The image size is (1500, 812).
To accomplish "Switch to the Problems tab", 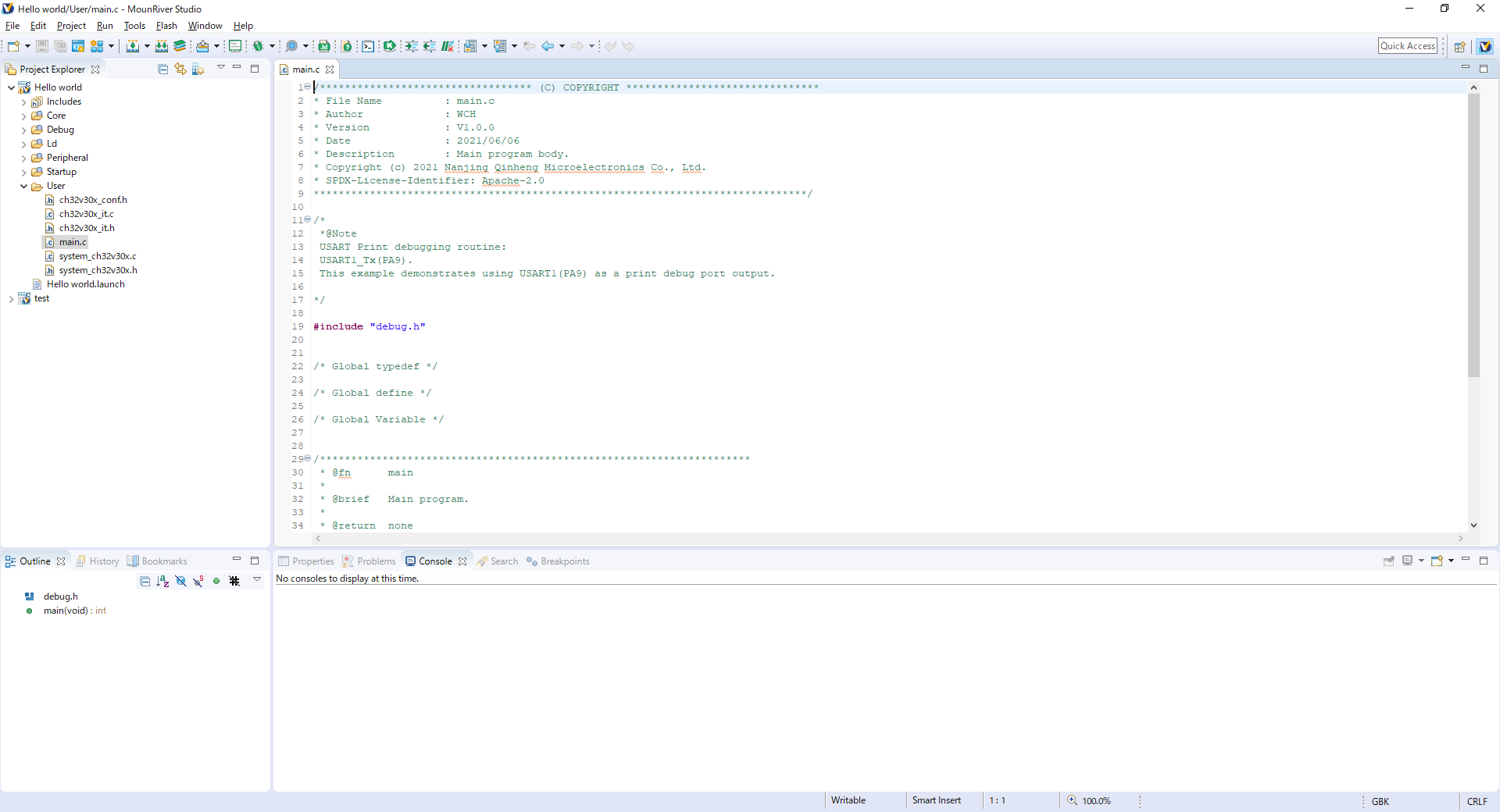I will pyautogui.click(x=370, y=561).
